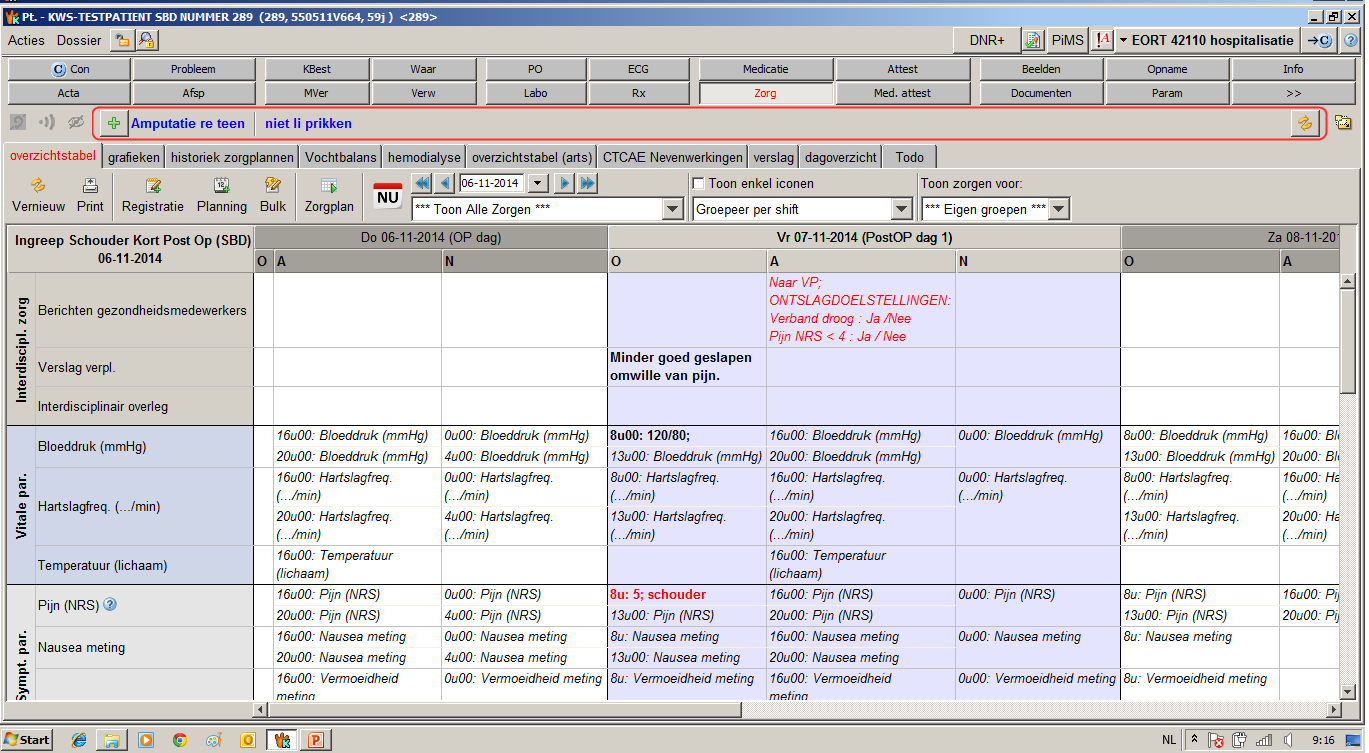Open the PowerPoint taskbar item
This screenshot has height=753, width=1369.
(x=316, y=740)
